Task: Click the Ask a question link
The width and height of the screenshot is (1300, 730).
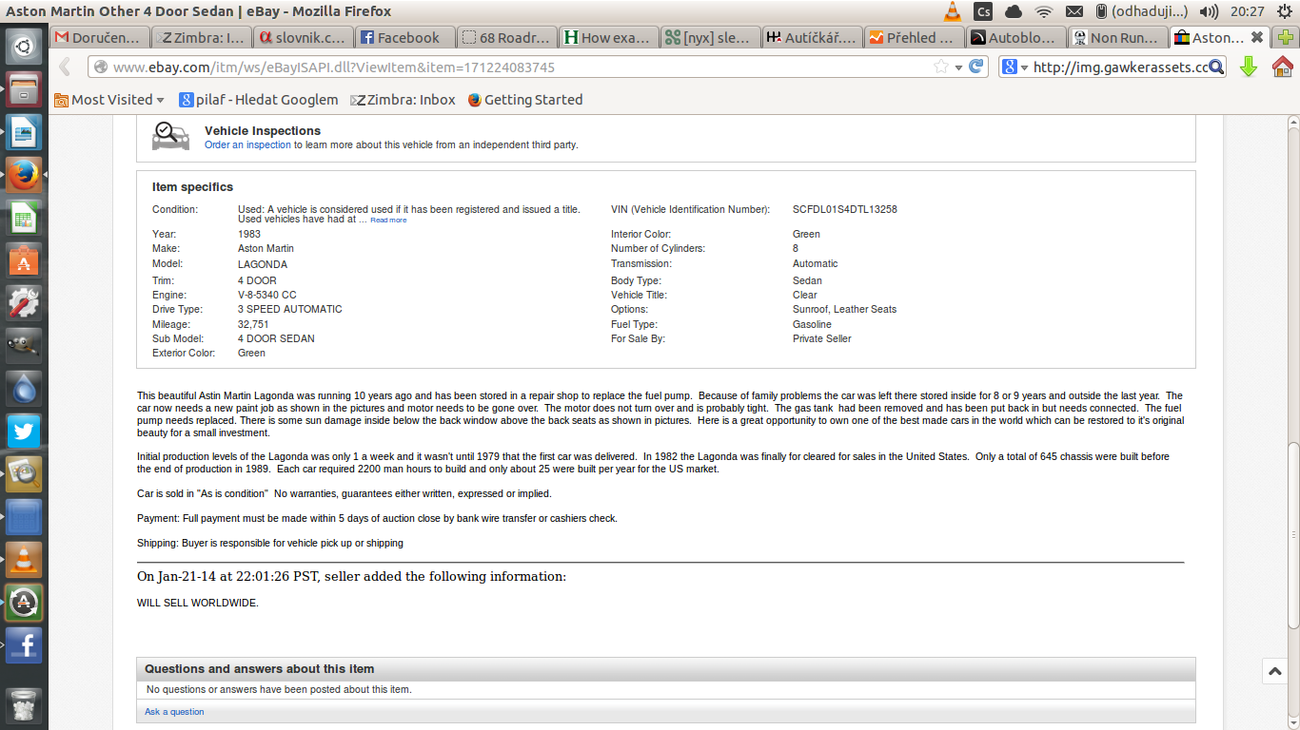Action: 174,712
